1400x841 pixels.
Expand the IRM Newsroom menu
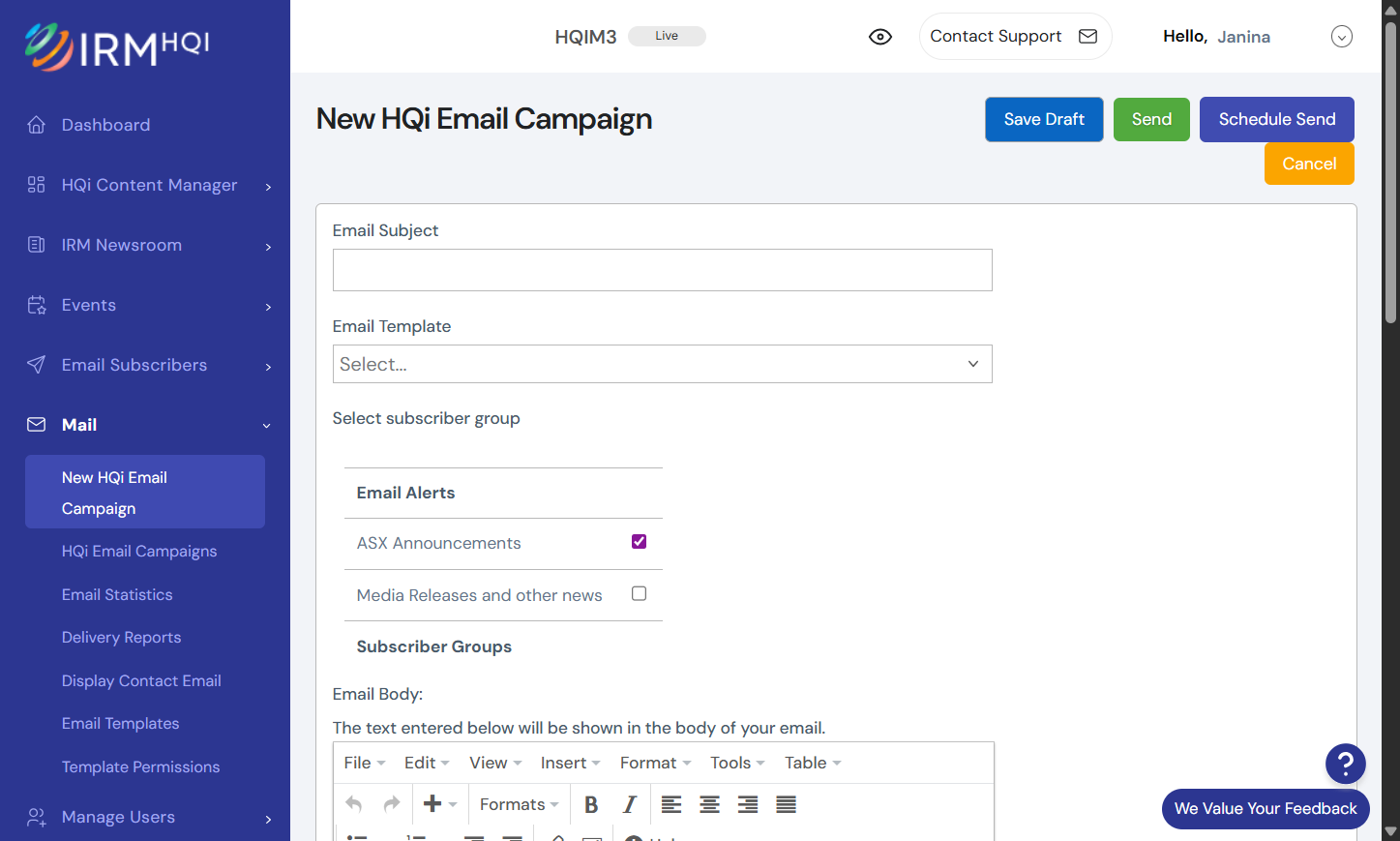click(268, 247)
